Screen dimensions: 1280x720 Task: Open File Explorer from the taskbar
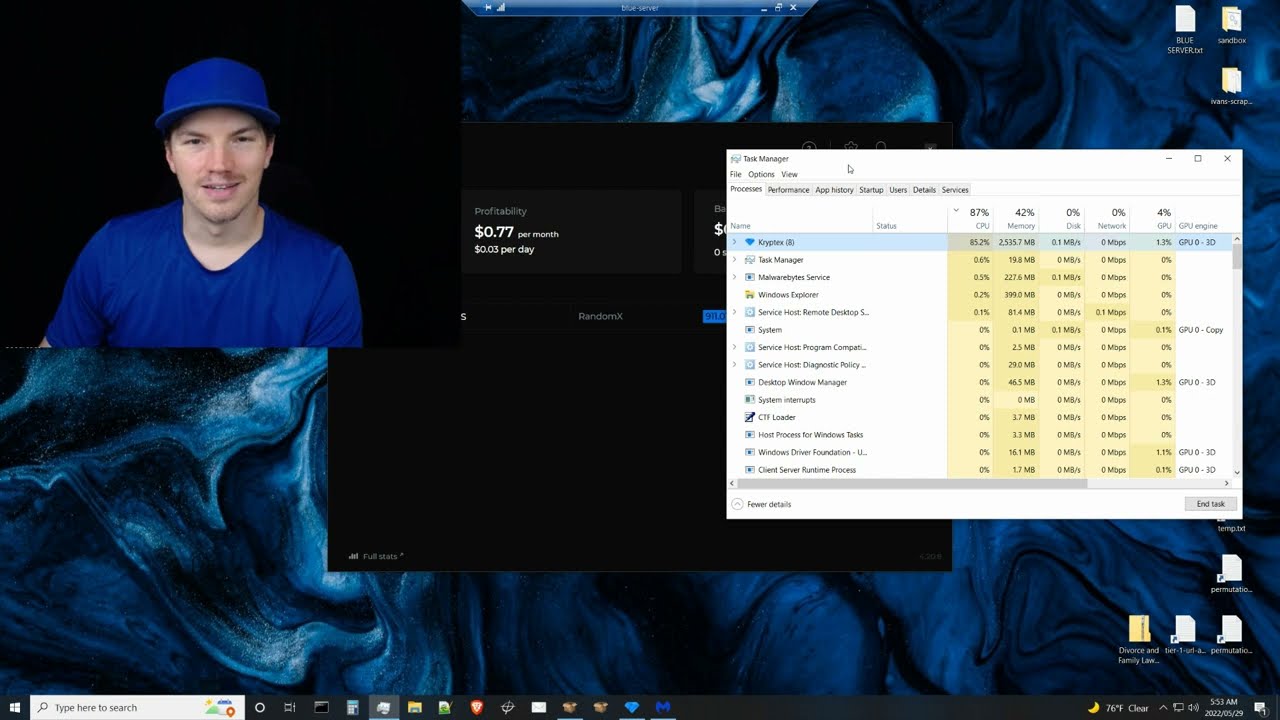[x=414, y=707]
